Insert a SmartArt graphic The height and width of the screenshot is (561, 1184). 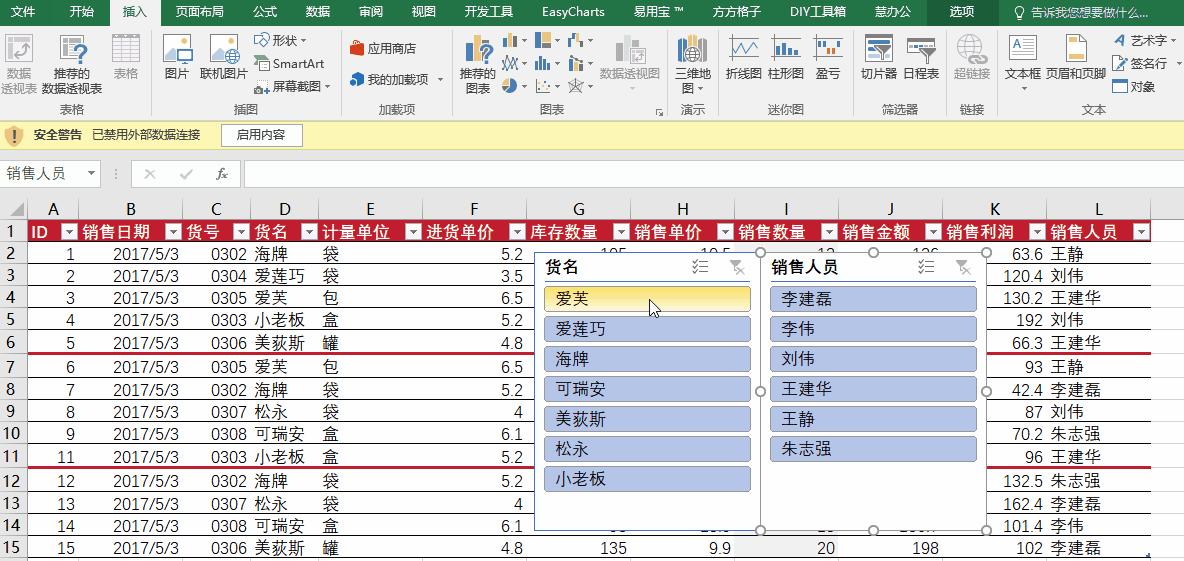coord(289,63)
